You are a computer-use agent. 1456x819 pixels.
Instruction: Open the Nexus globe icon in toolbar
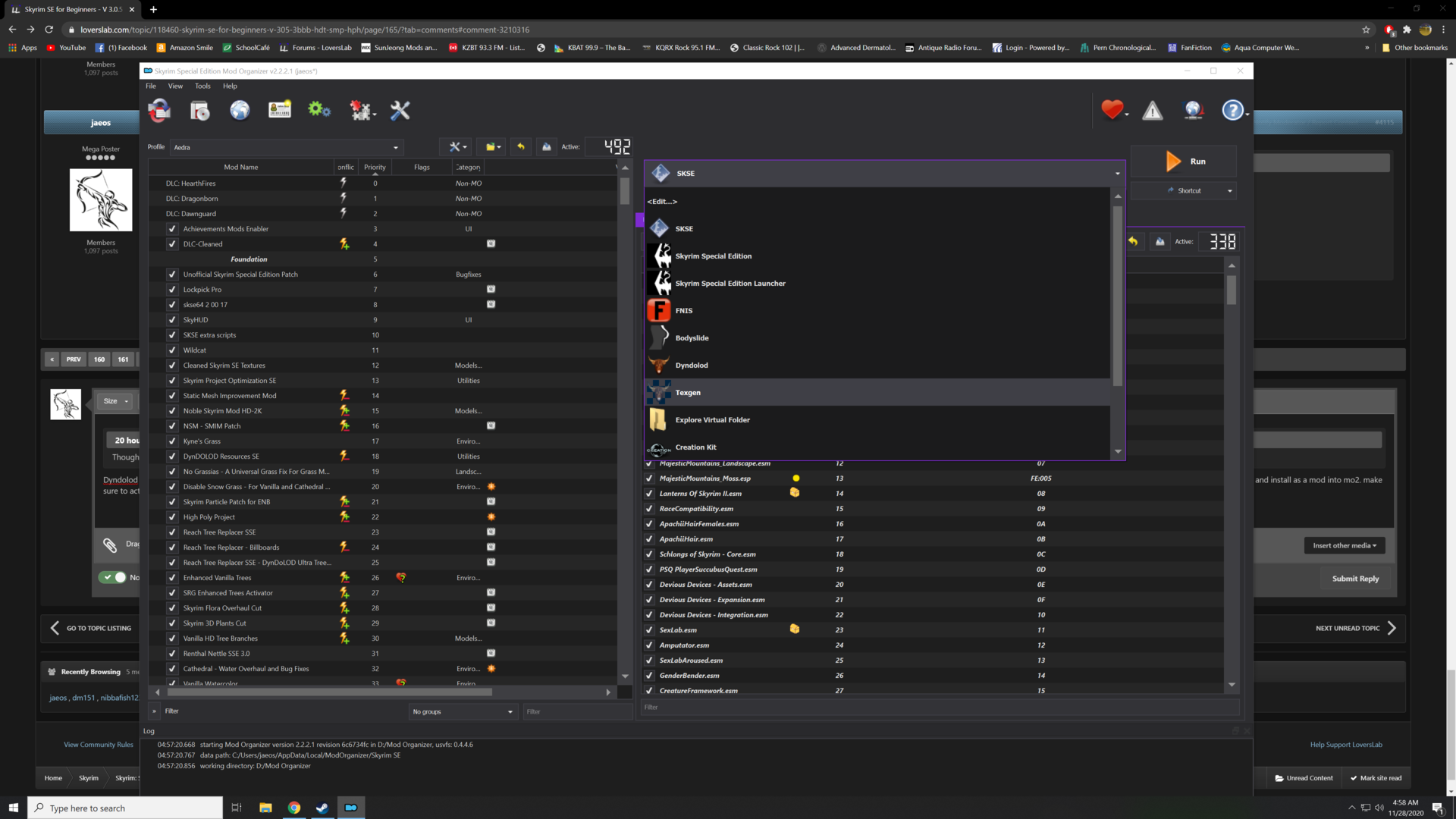240,111
